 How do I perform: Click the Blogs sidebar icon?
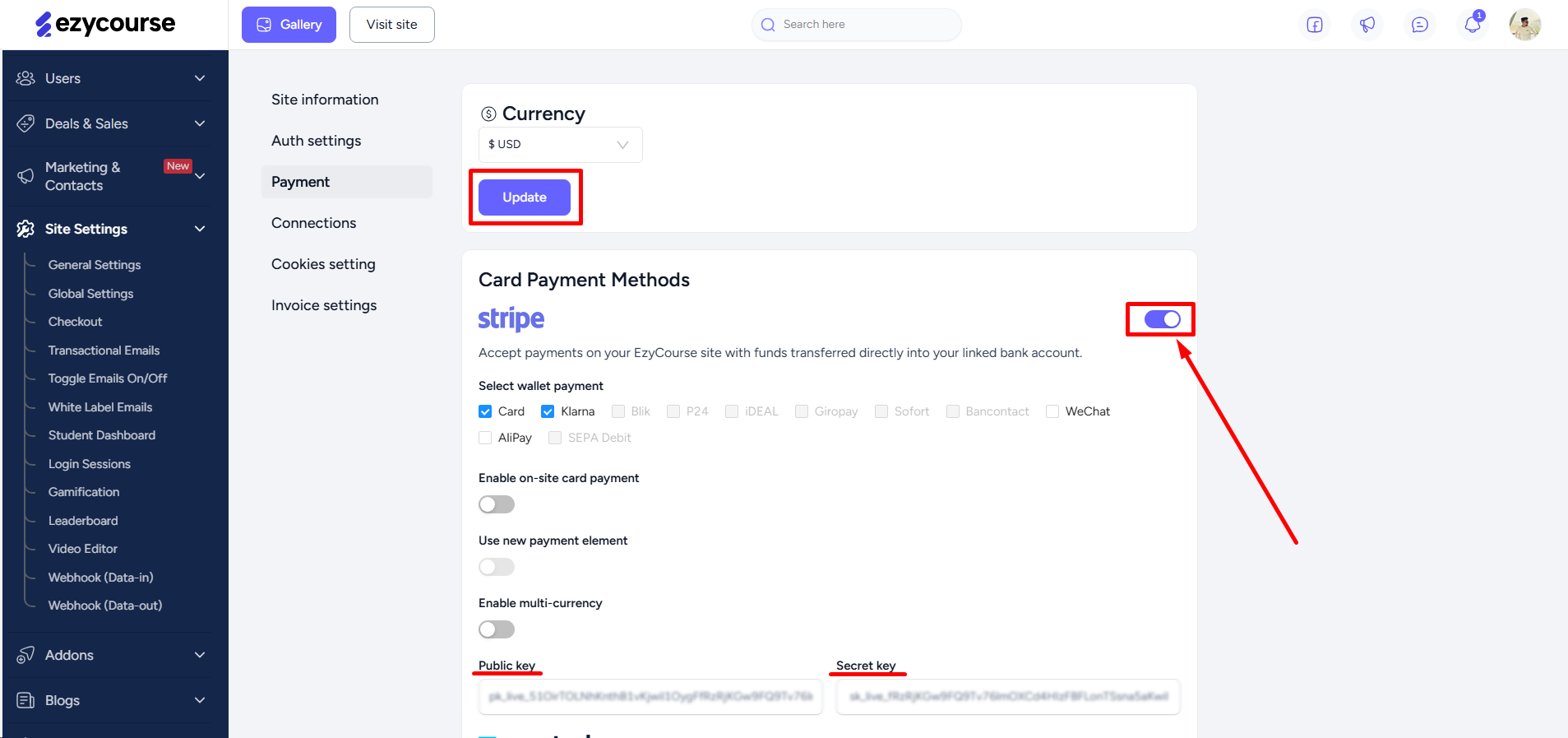coord(25,700)
